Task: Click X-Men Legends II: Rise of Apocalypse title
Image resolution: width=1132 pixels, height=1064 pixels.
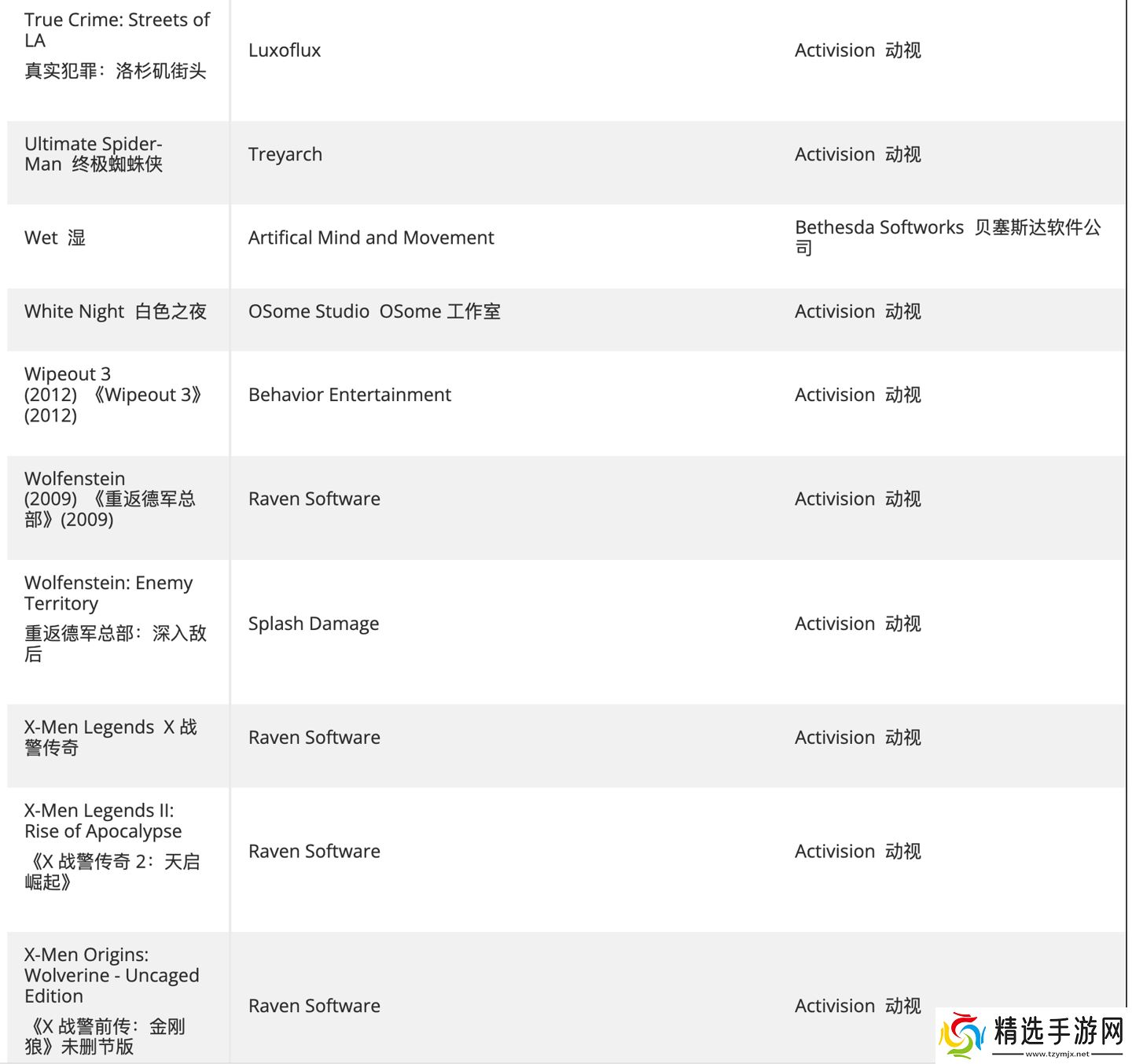Action: (103, 821)
